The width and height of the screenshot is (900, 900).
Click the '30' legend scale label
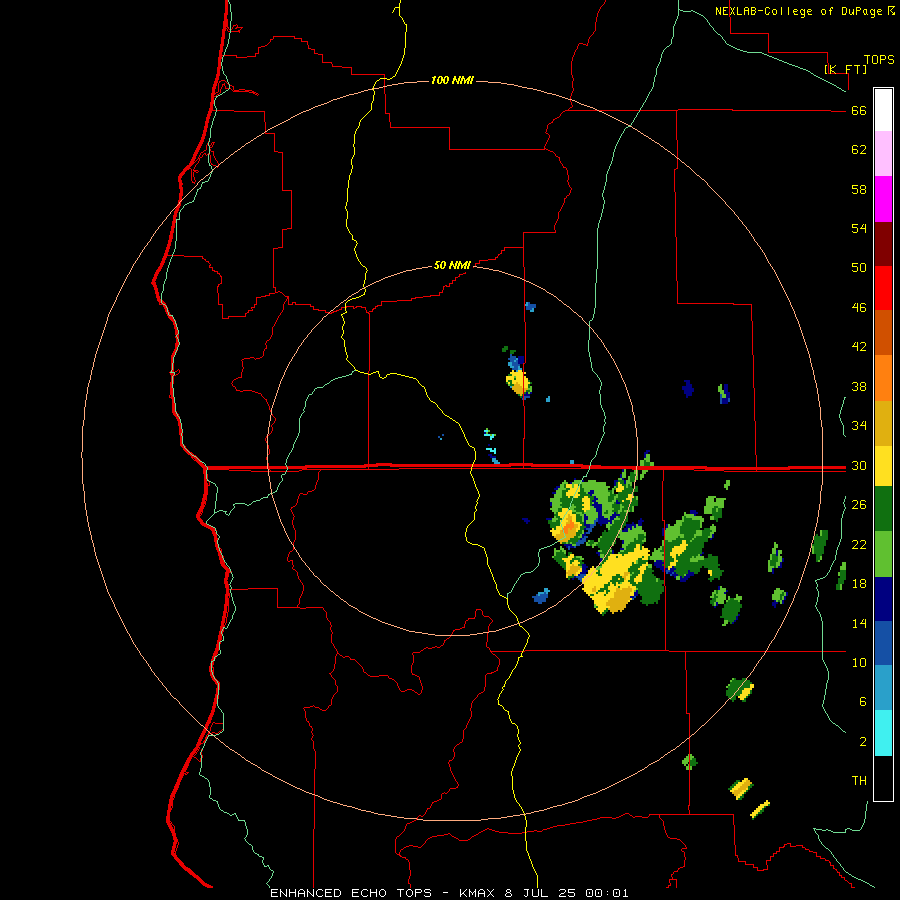tap(859, 465)
